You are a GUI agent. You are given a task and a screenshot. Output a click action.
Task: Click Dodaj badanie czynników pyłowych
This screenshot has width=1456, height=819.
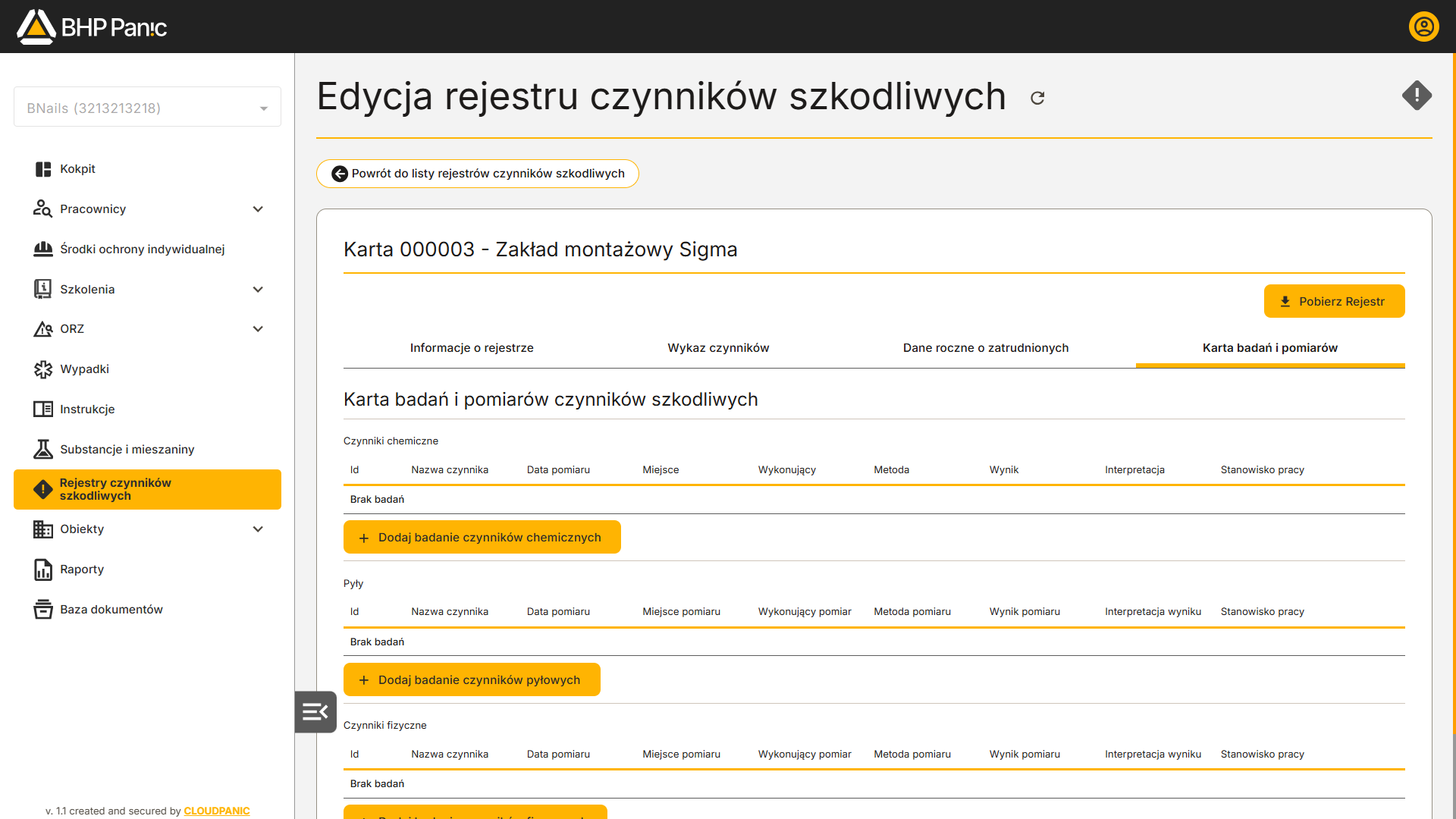pos(472,679)
